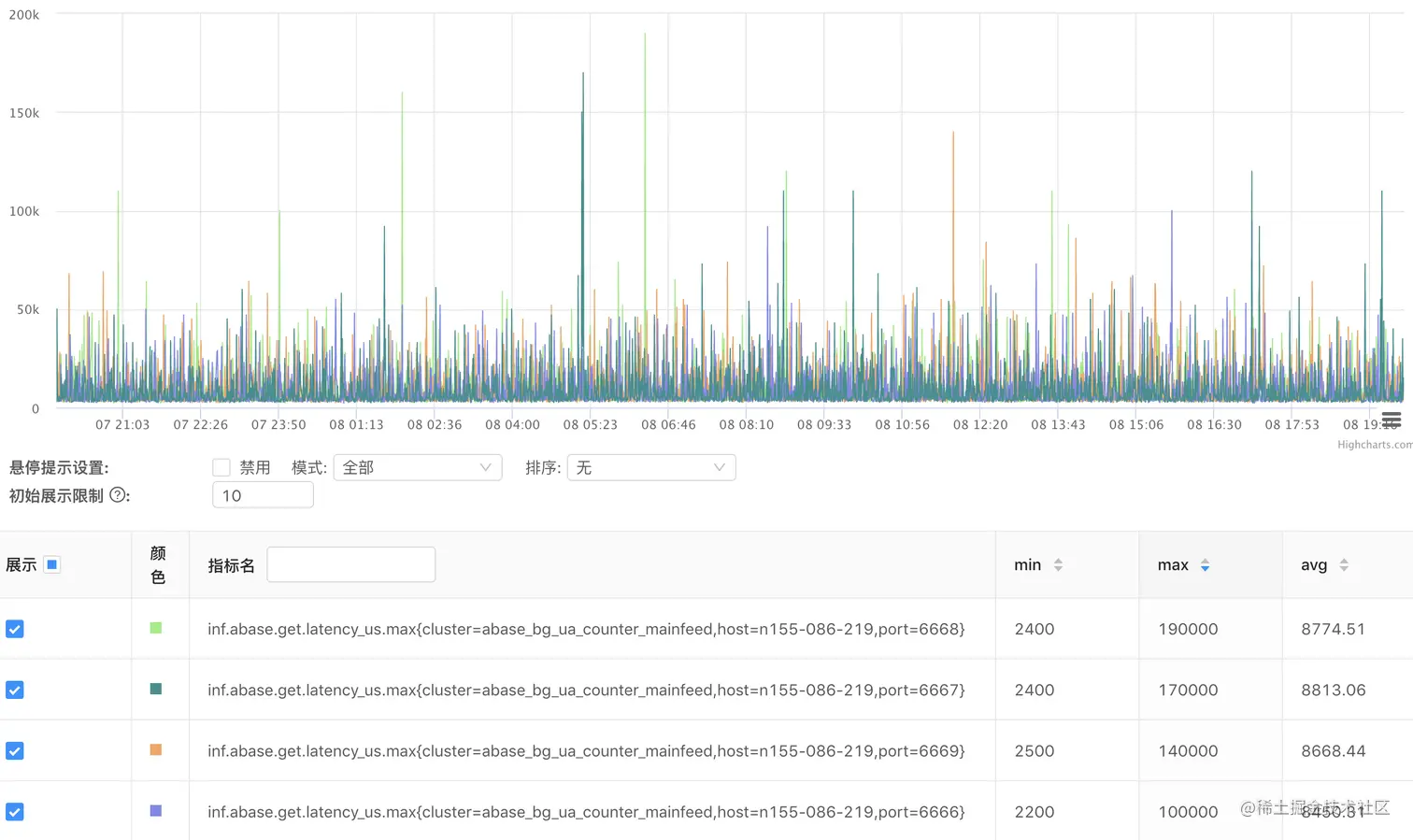Click the avg value 8813.06
This screenshot has width=1413, height=840.
point(1333,690)
